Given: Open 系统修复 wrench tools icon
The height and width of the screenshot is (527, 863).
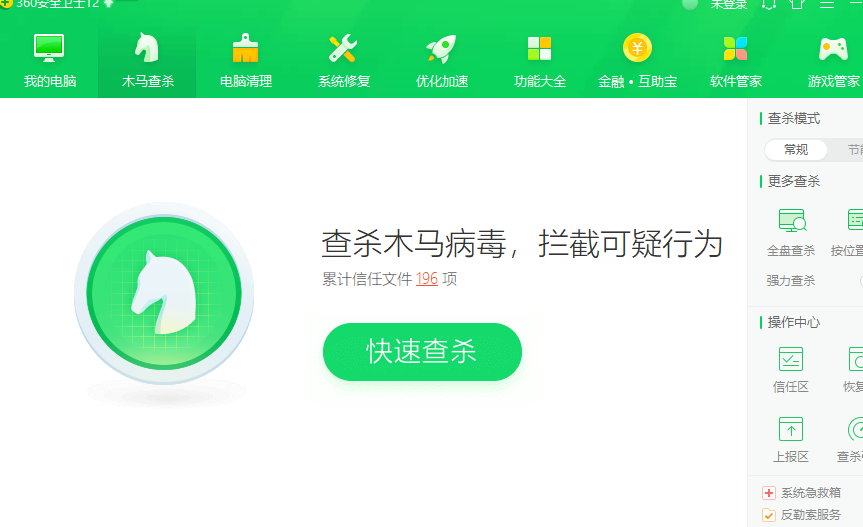Looking at the screenshot, I should [x=343, y=48].
